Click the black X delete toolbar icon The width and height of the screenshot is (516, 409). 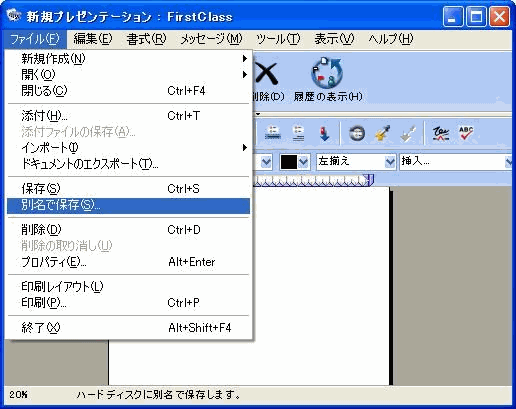point(266,73)
